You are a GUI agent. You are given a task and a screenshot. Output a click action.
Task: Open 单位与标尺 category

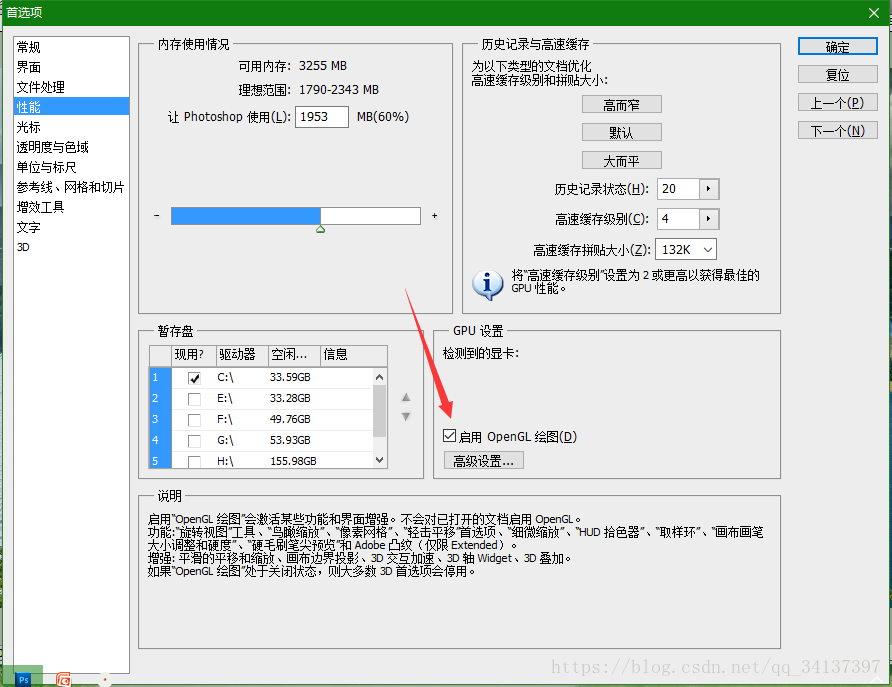point(71,167)
